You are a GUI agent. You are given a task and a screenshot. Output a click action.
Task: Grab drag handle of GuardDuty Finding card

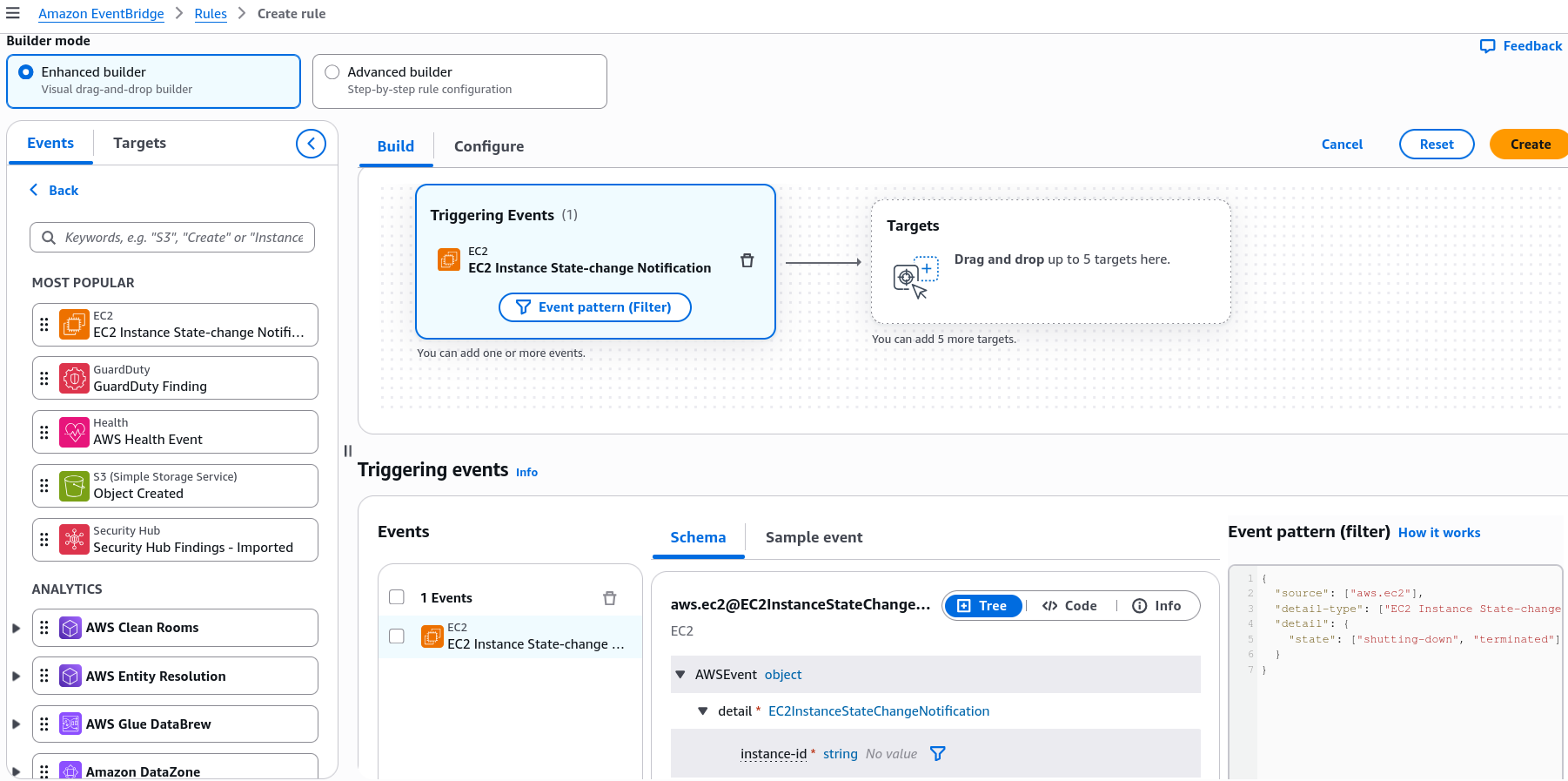(44, 379)
